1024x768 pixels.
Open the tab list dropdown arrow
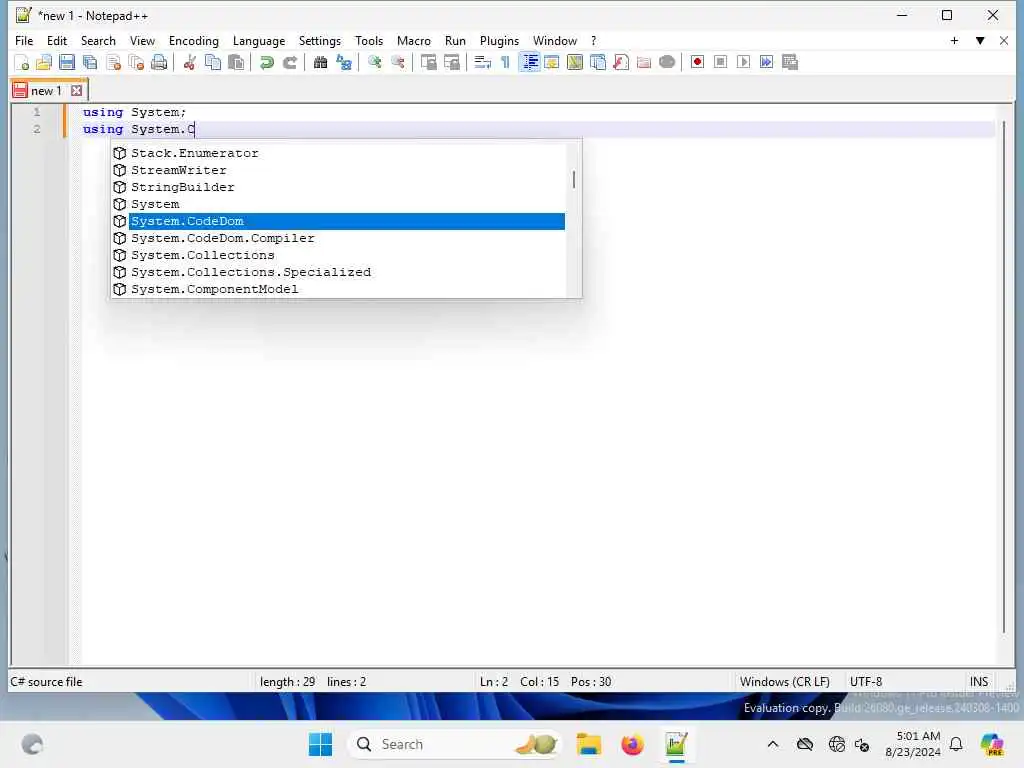(980, 40)
